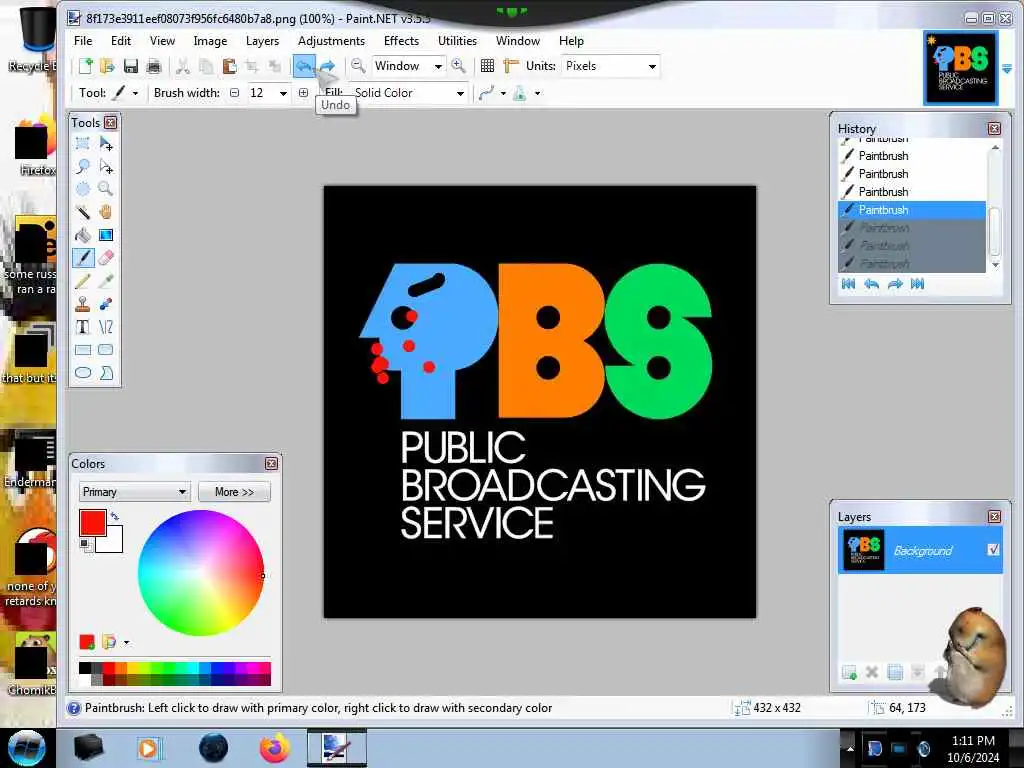Image resolution: width=1024 pixels, height=768 pixels.
Task: Click the Undo arrow in main toolbar
Action: click(x=304, y=66)
